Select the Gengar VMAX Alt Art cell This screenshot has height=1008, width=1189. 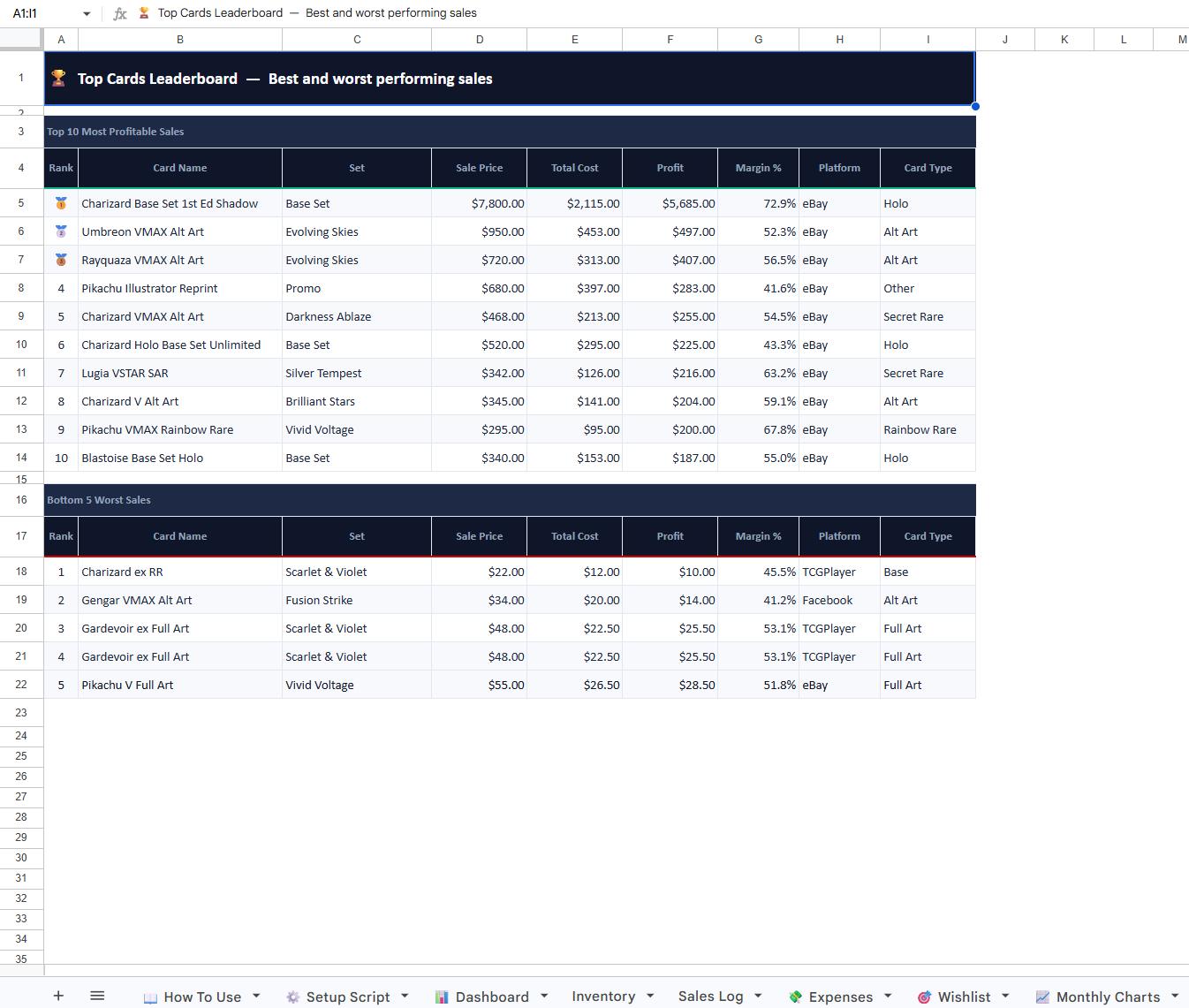[180, 600]
